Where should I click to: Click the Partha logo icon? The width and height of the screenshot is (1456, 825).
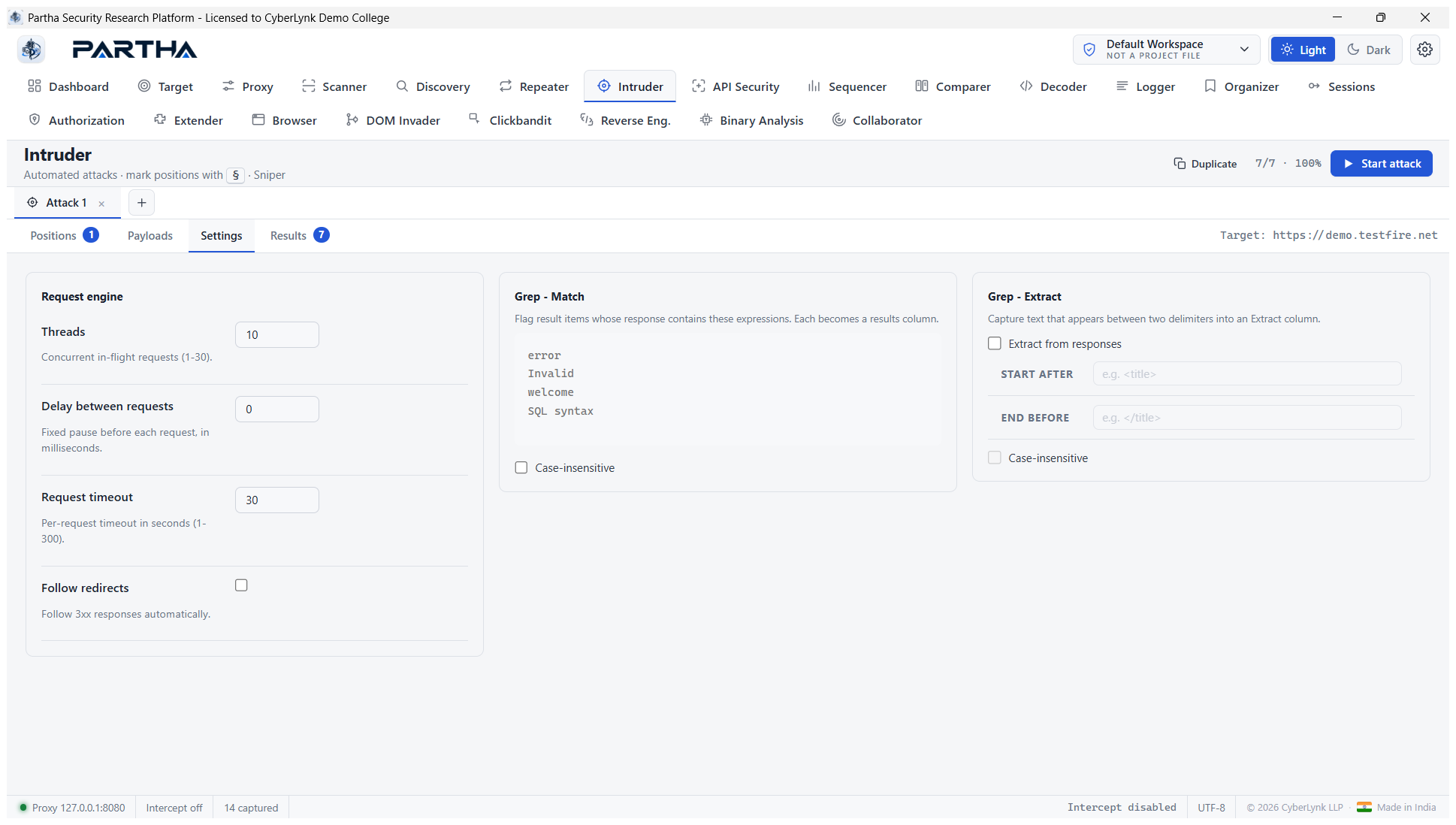click(32, 50)
